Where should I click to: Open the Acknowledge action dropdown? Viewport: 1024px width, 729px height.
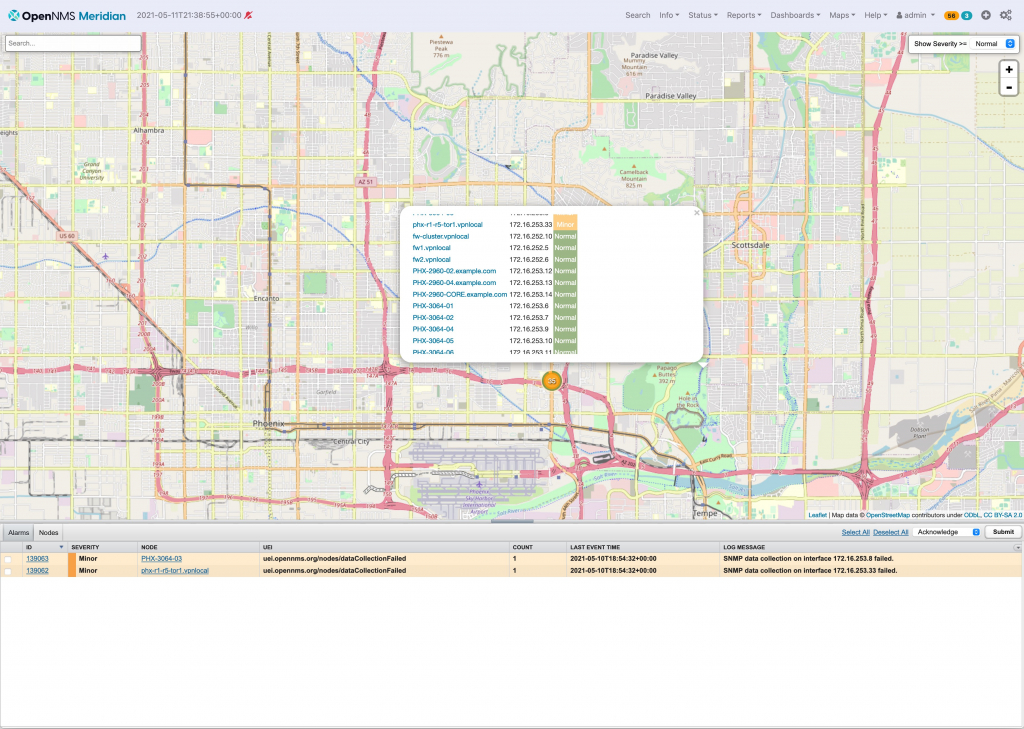[x=948, y=532]
